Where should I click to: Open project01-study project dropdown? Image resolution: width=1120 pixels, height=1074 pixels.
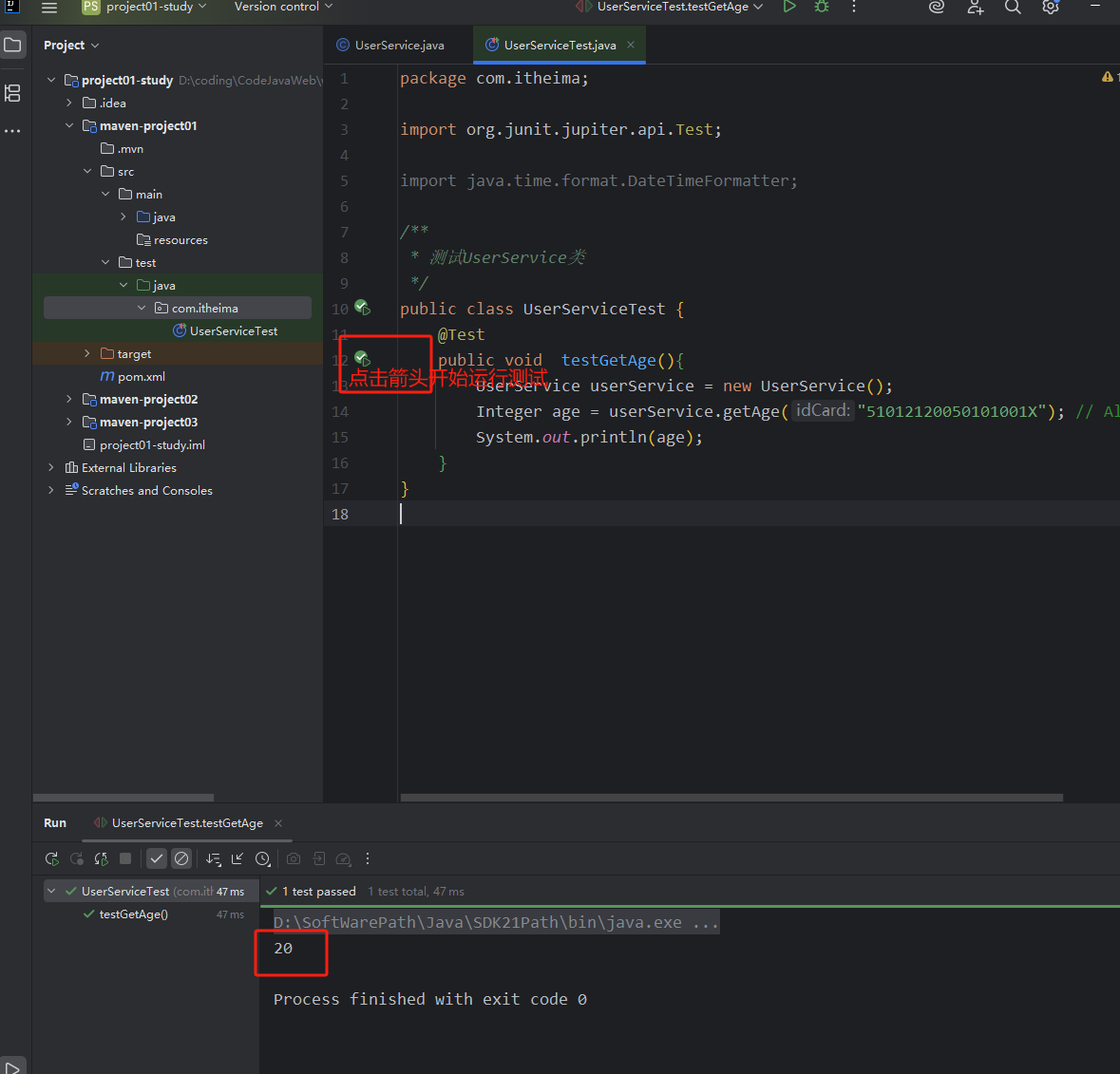[144, 8]
